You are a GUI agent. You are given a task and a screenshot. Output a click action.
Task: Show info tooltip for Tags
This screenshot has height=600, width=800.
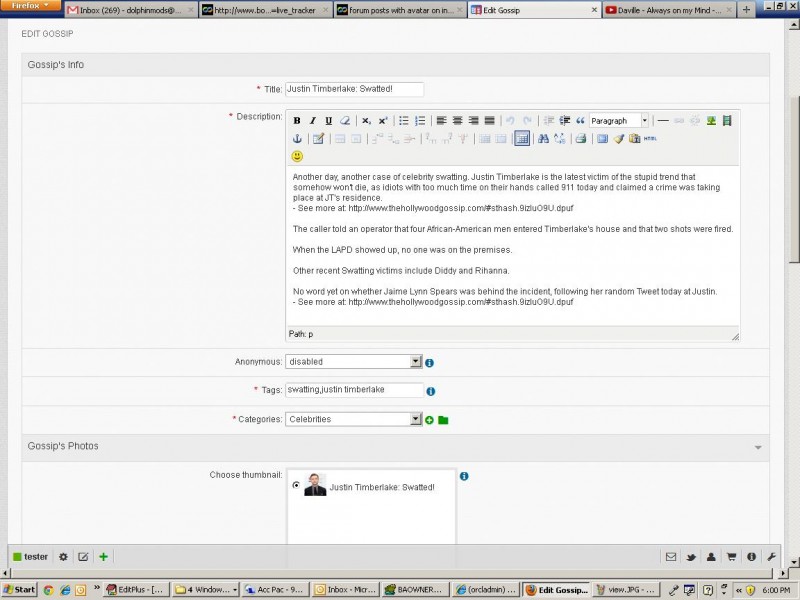pos(431,391)
